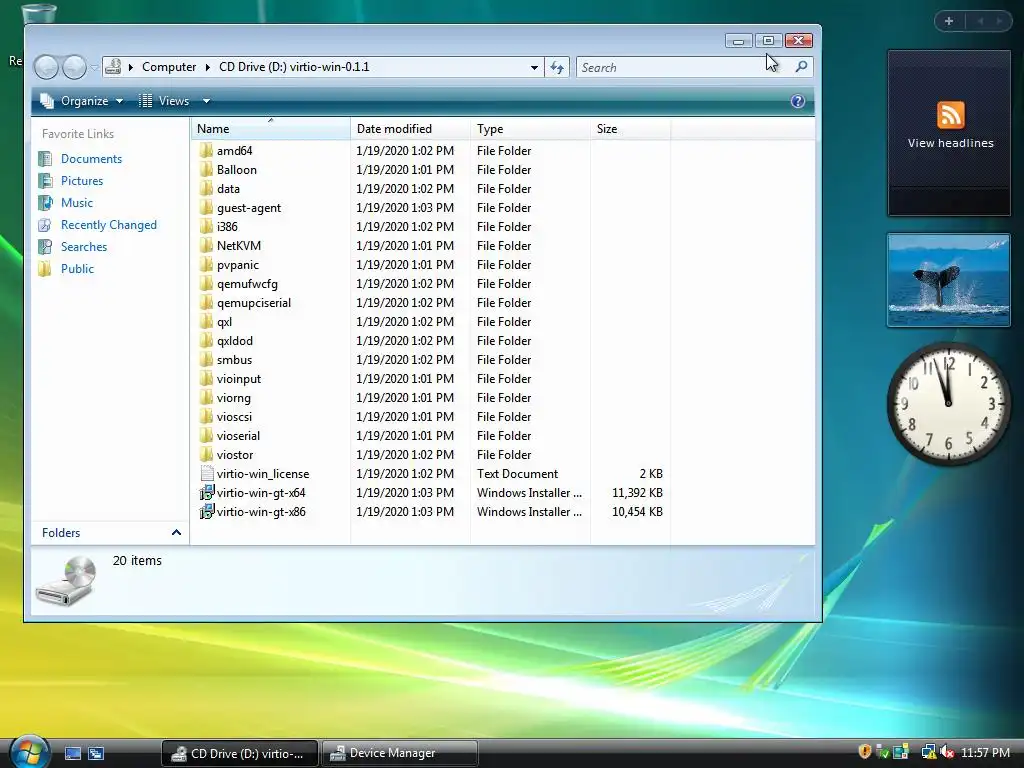Click the Help question mark icon
The image size is (1024, 768).
(x=797, y=101)
